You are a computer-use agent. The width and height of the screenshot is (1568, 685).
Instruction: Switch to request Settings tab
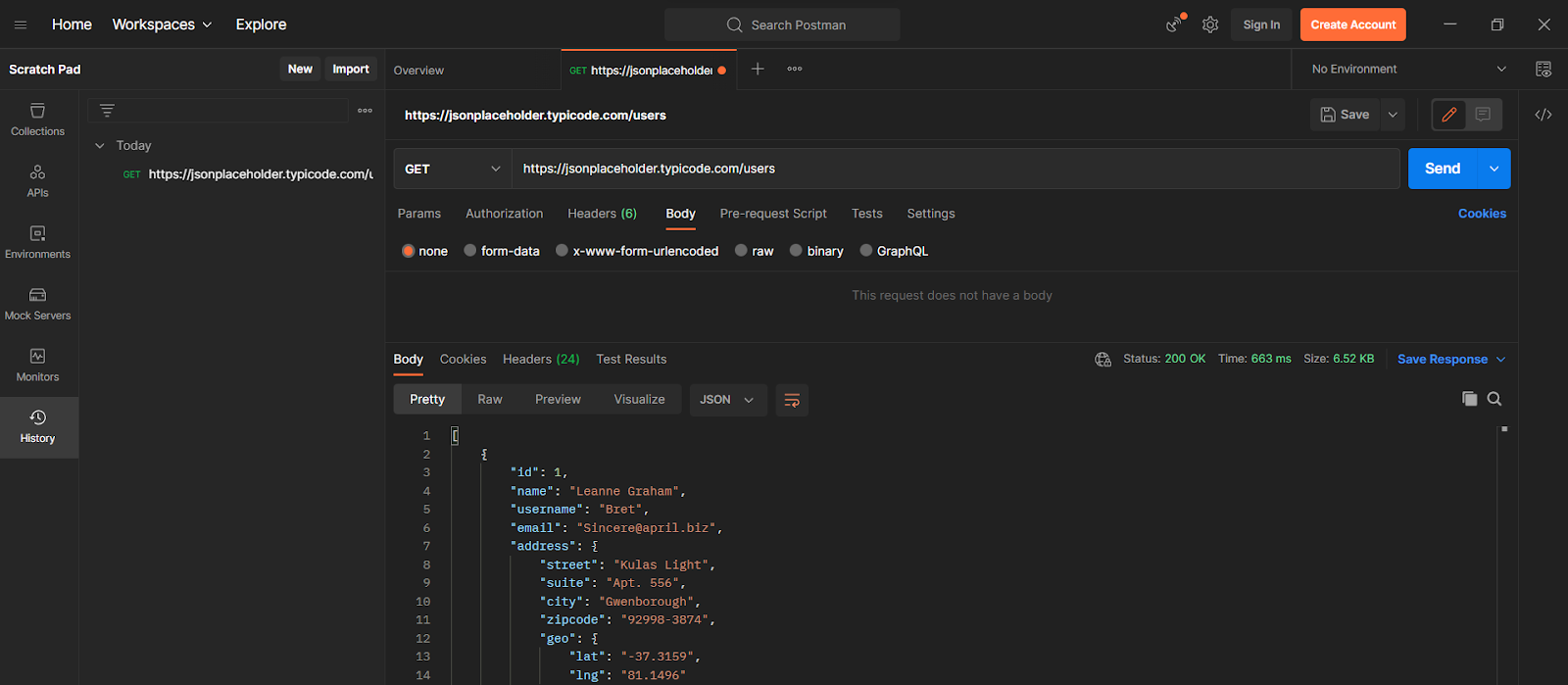pos(931,214)
